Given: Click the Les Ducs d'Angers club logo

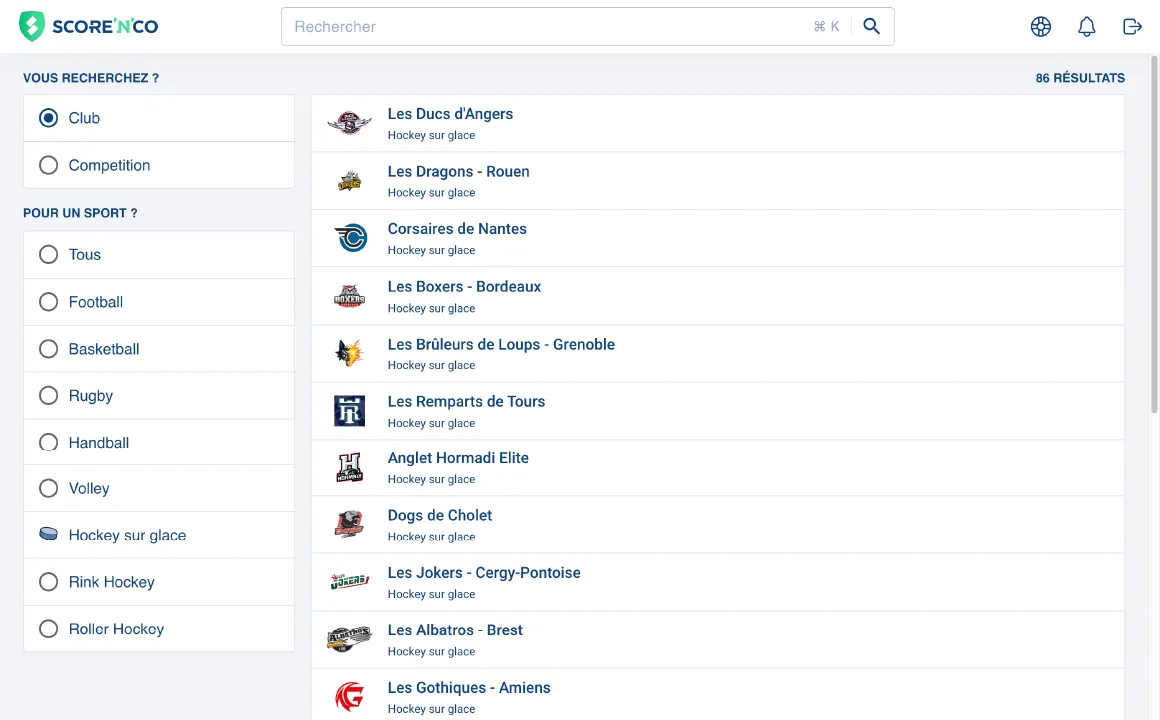Looking at the screenshot, I should coord(349,123).
